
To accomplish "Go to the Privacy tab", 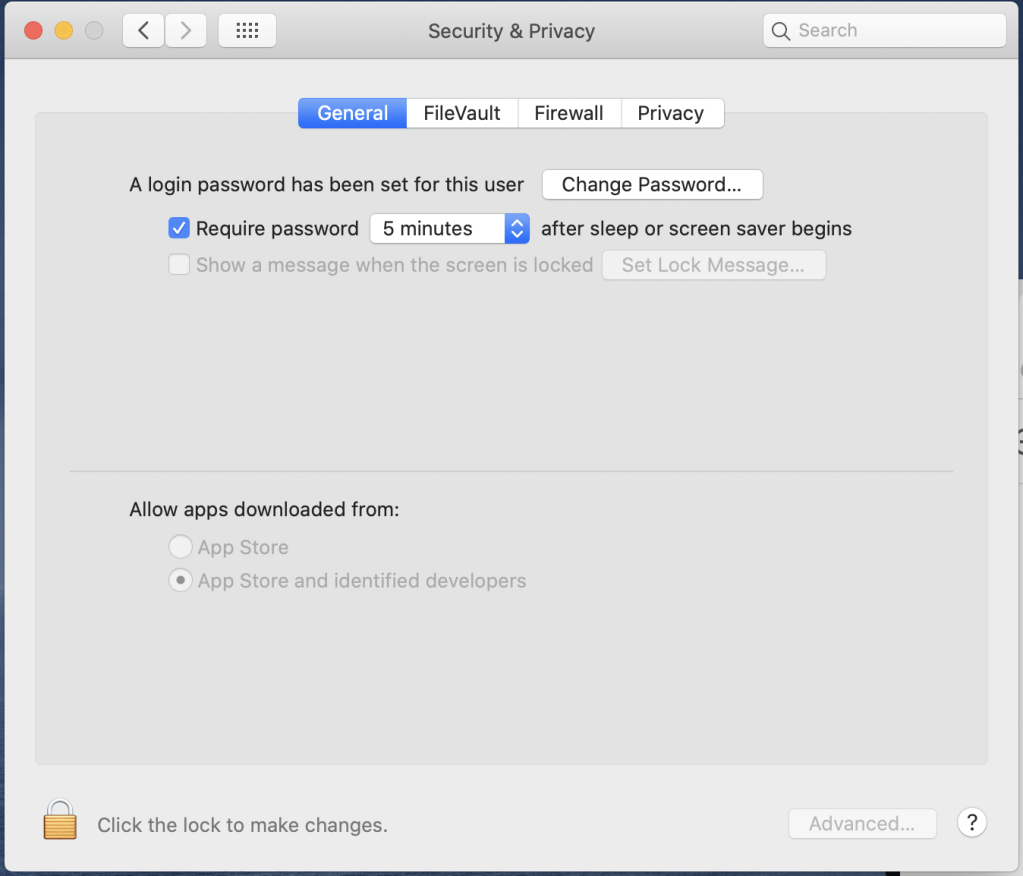I will (671, 113).
